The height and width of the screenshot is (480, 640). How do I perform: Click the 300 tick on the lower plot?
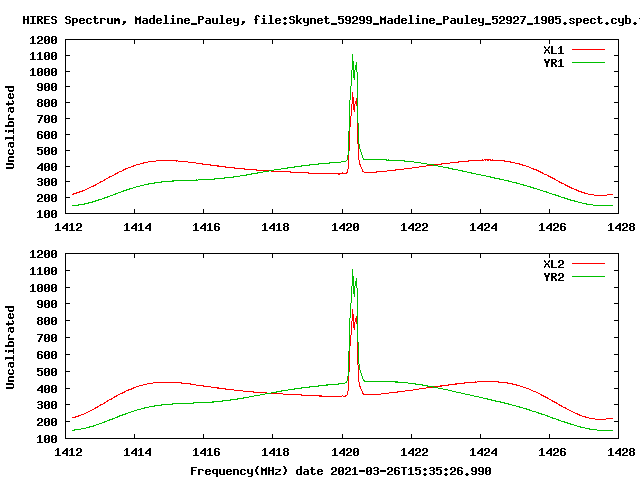click(x=47, y=405)
